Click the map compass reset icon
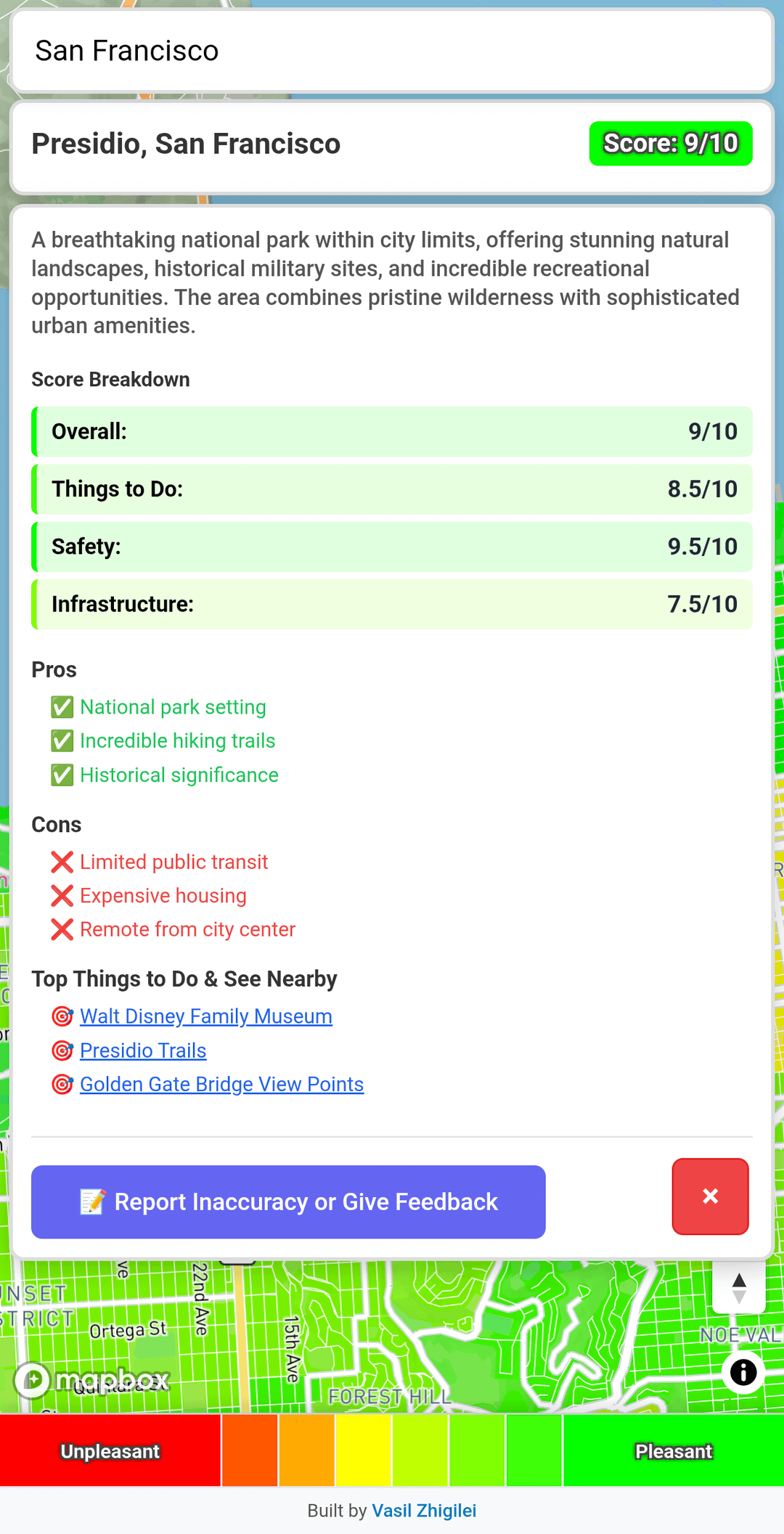The width and height of the screenshot is (784, 1534). coord(739,1288)
